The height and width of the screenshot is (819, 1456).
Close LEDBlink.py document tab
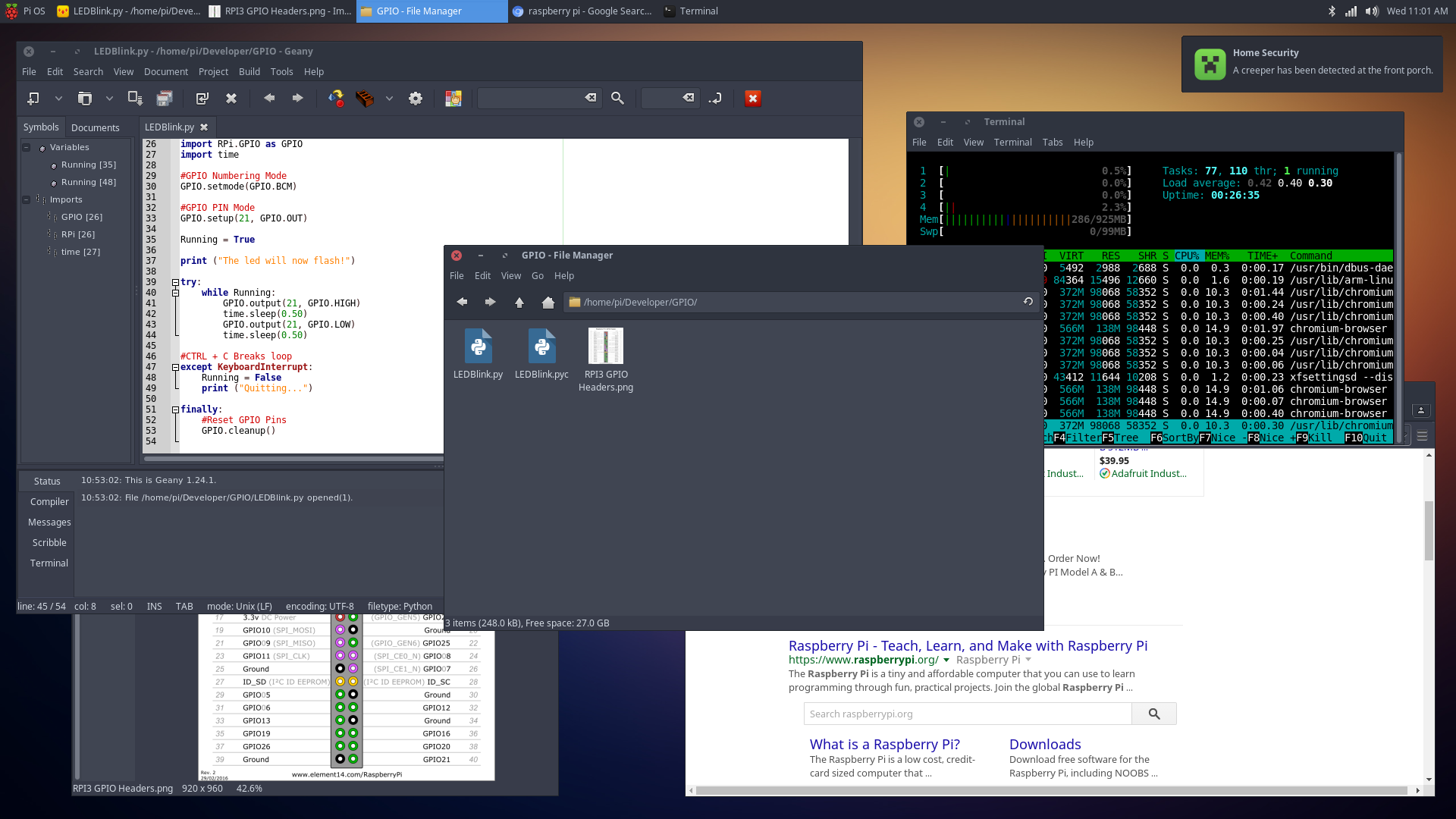tap(204, 127)
